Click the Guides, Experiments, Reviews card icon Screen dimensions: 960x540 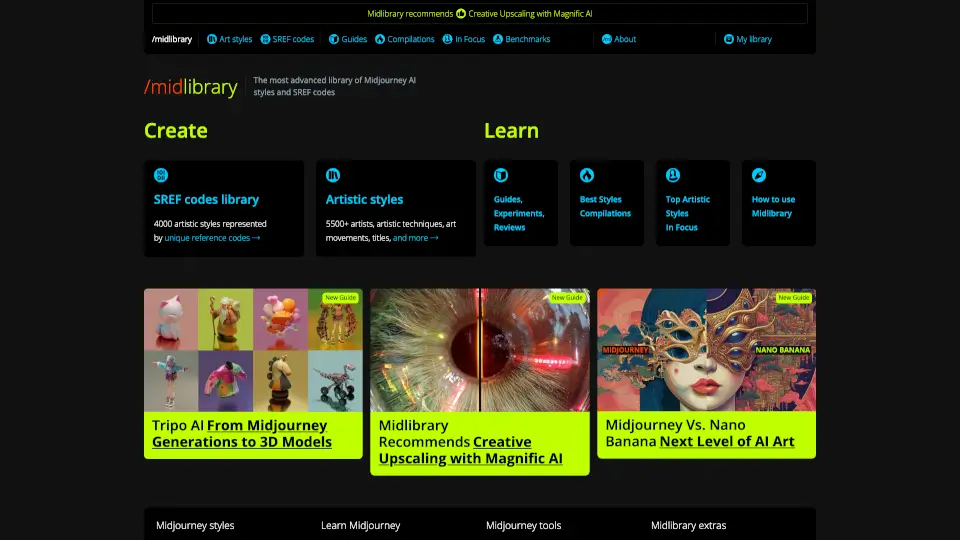pyautogui.click(x=501, y=175)
